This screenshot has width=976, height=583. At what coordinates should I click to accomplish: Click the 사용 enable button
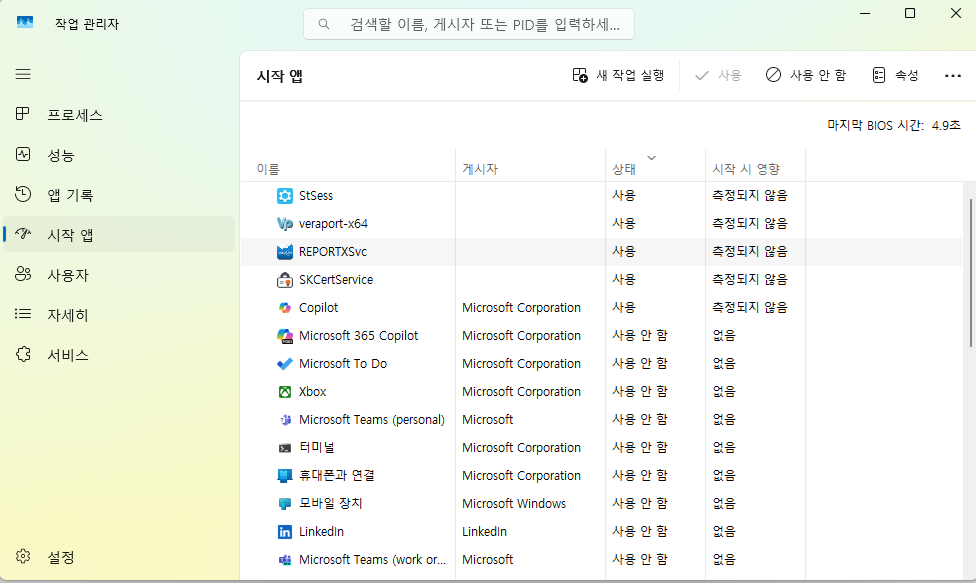coord(718,75)
